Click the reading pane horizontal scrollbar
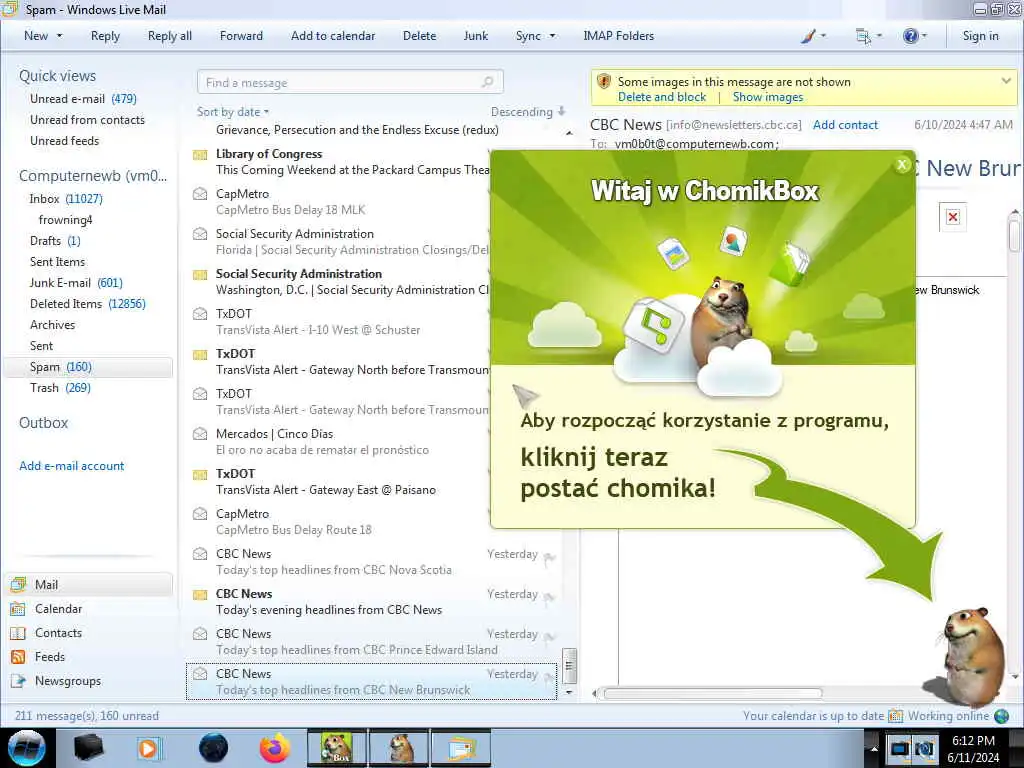The width and height of the screenshot is (1024, 768). [x=712, y=693]
